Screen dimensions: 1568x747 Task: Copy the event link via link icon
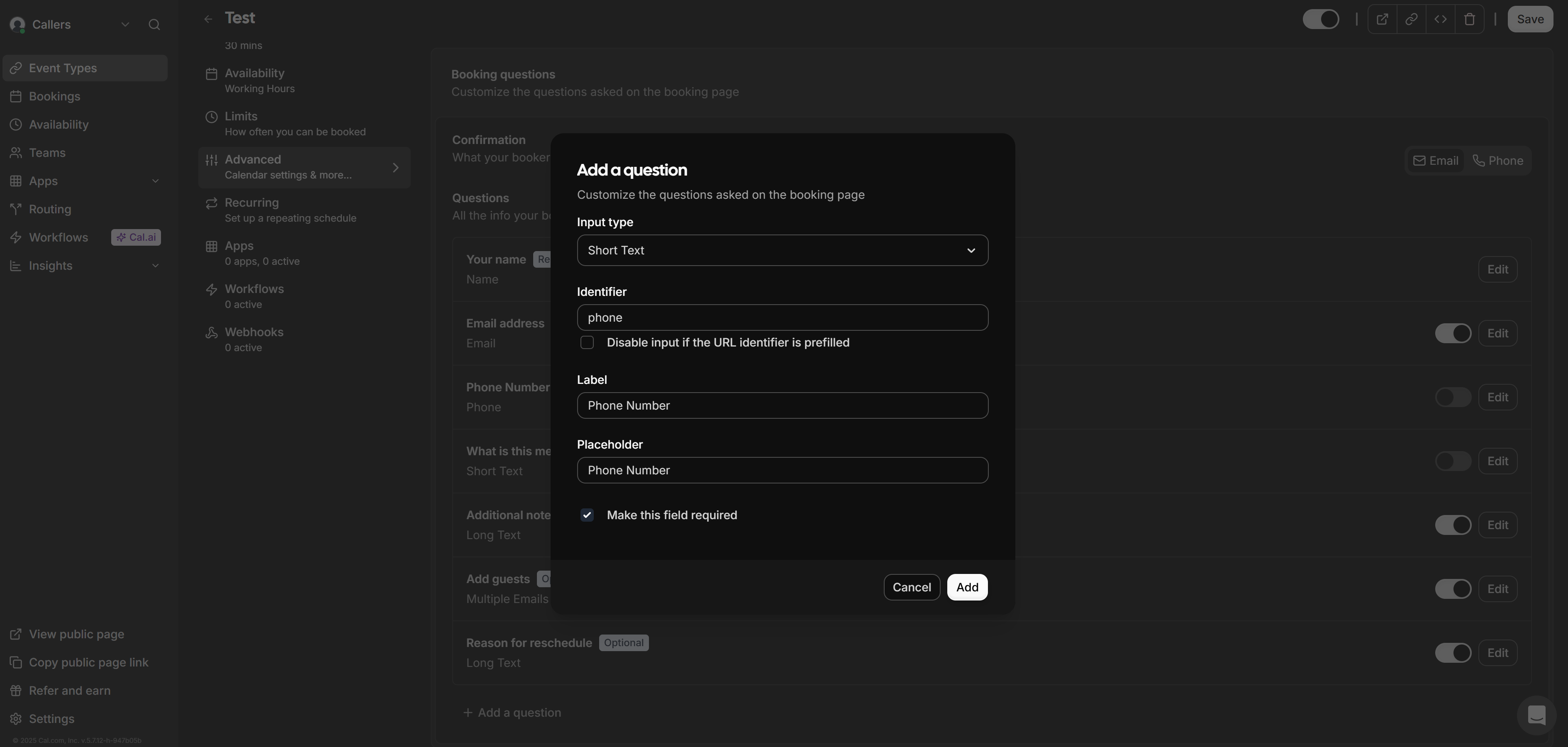(x=1412, y=19)
